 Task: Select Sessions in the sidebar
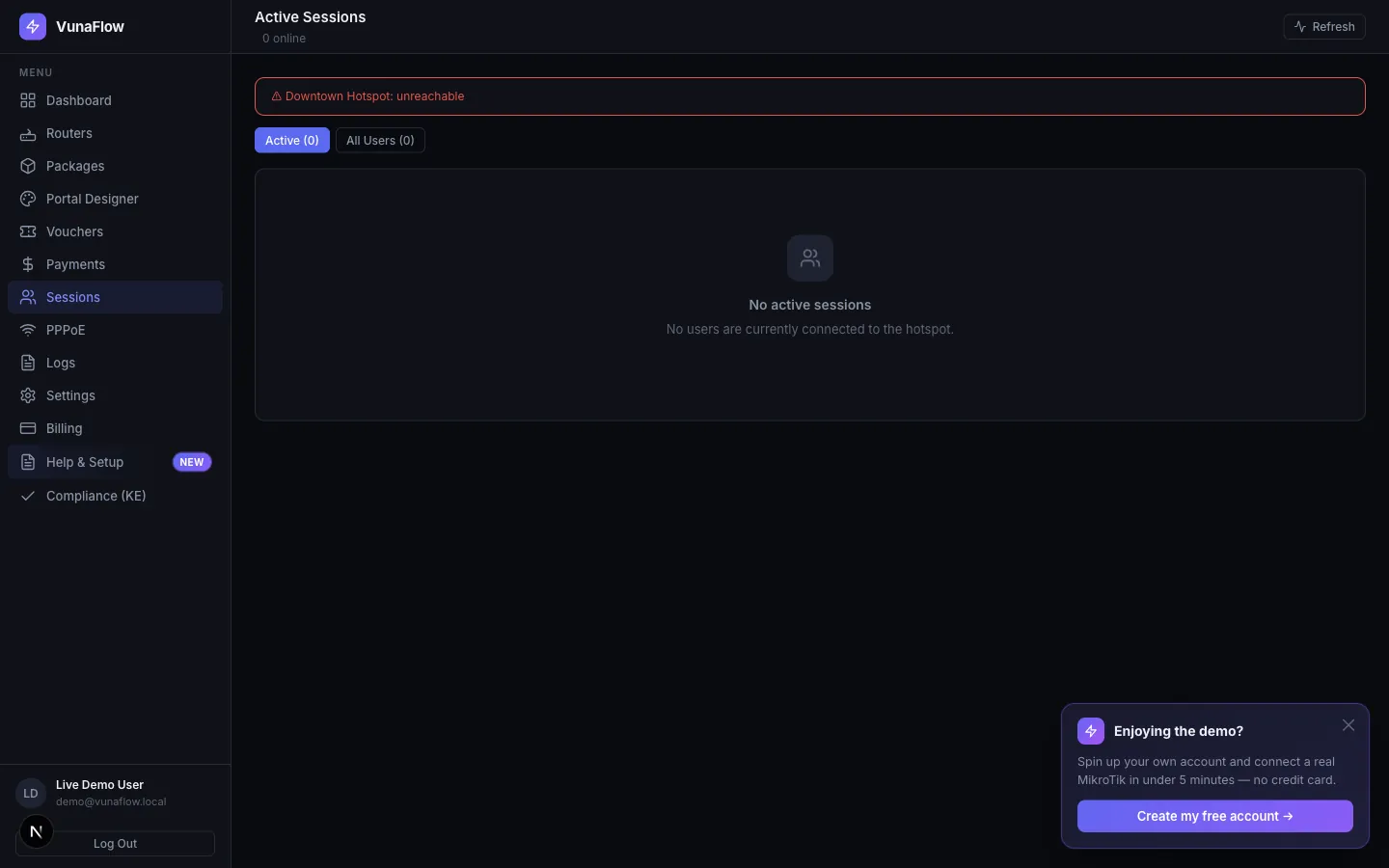tap(115, 297)
